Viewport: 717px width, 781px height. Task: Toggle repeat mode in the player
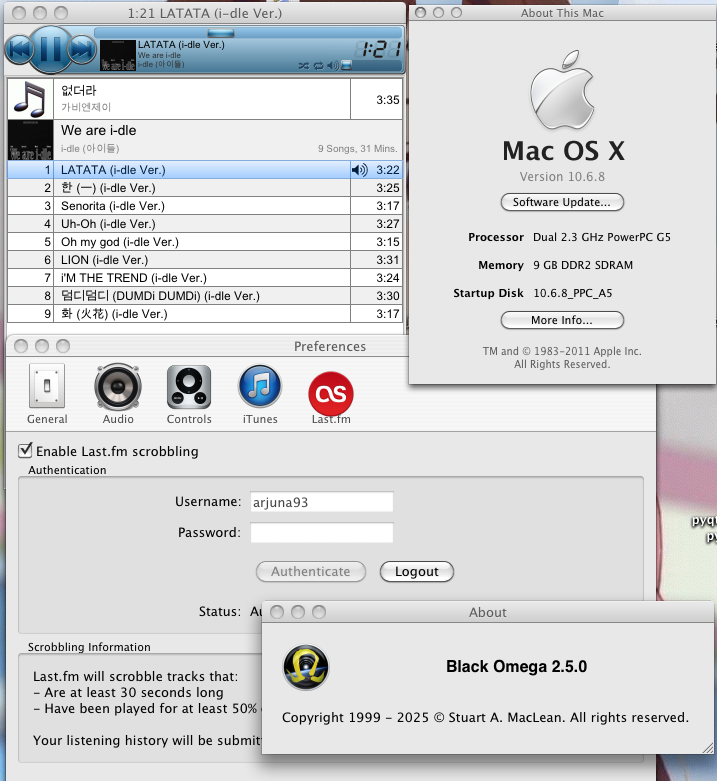(318, 65)
